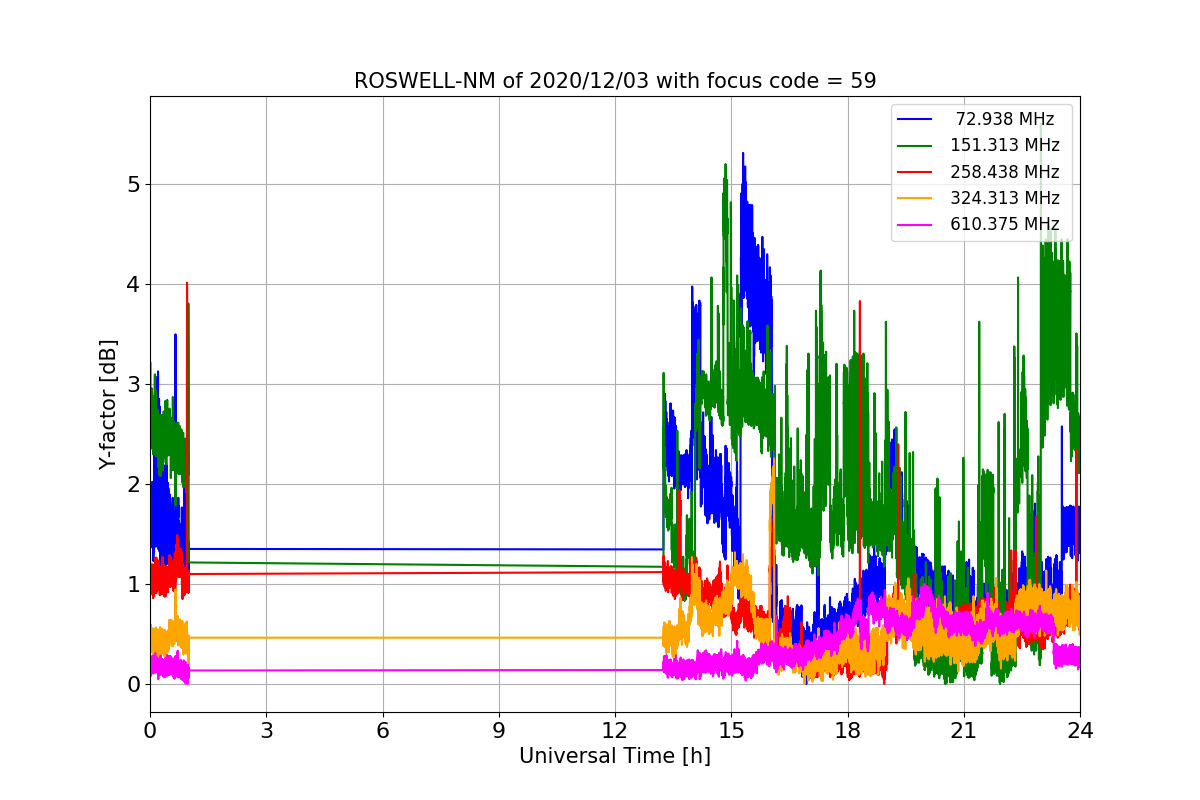This screenshot has height=800, width=1200.
Task: Click y-axis tick label 0
Action: (x=133, y=684)
